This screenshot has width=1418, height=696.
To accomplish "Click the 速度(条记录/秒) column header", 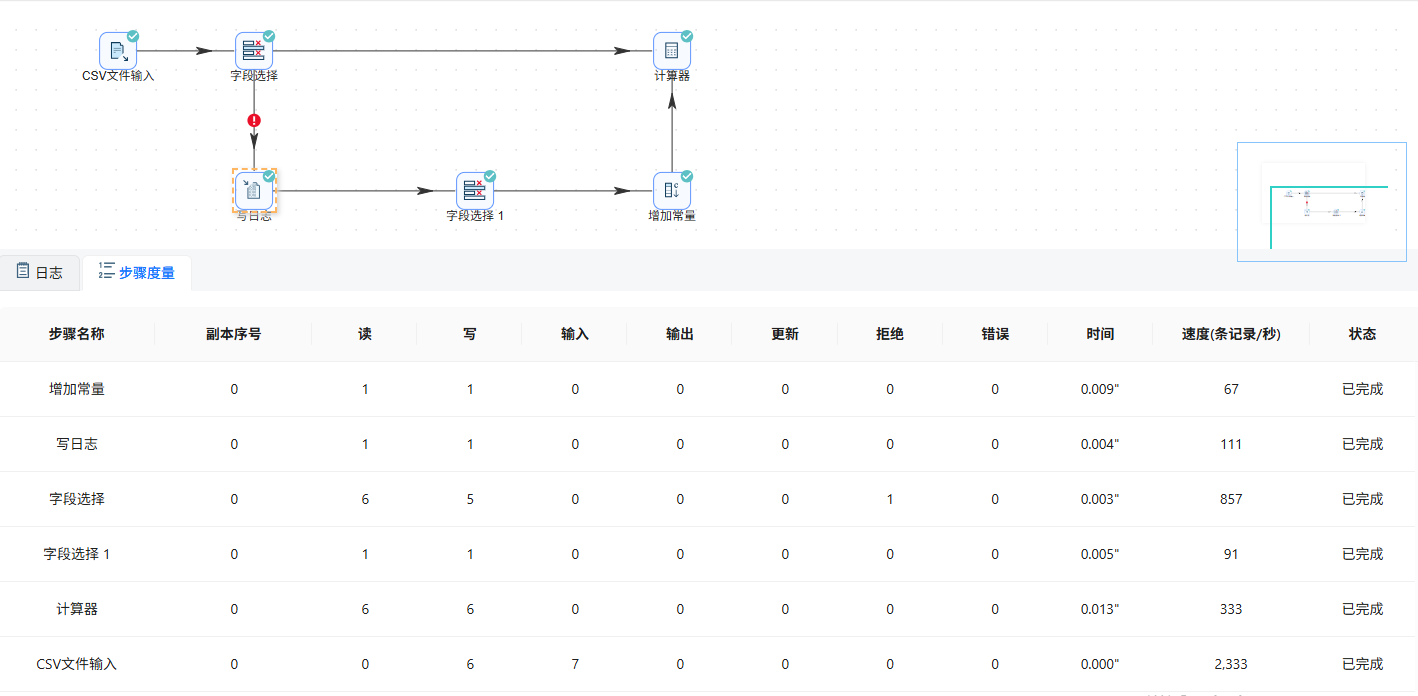I will (x=1231, y=334).
